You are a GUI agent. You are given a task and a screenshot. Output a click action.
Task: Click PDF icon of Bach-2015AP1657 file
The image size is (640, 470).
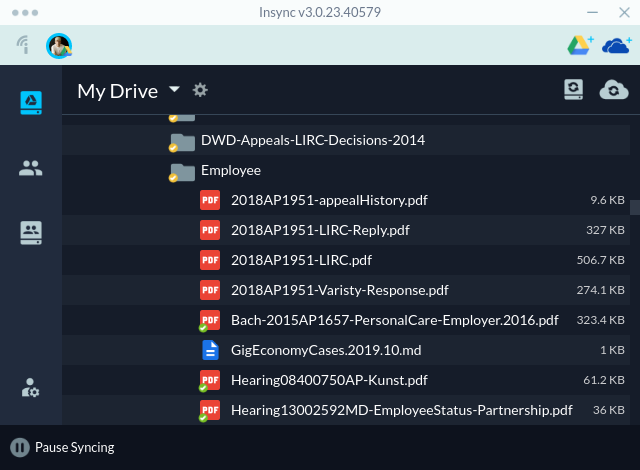210,320
